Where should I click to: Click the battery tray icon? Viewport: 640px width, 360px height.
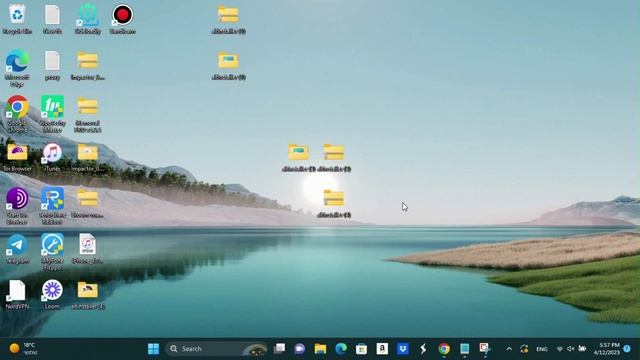[x=582, y=349]
